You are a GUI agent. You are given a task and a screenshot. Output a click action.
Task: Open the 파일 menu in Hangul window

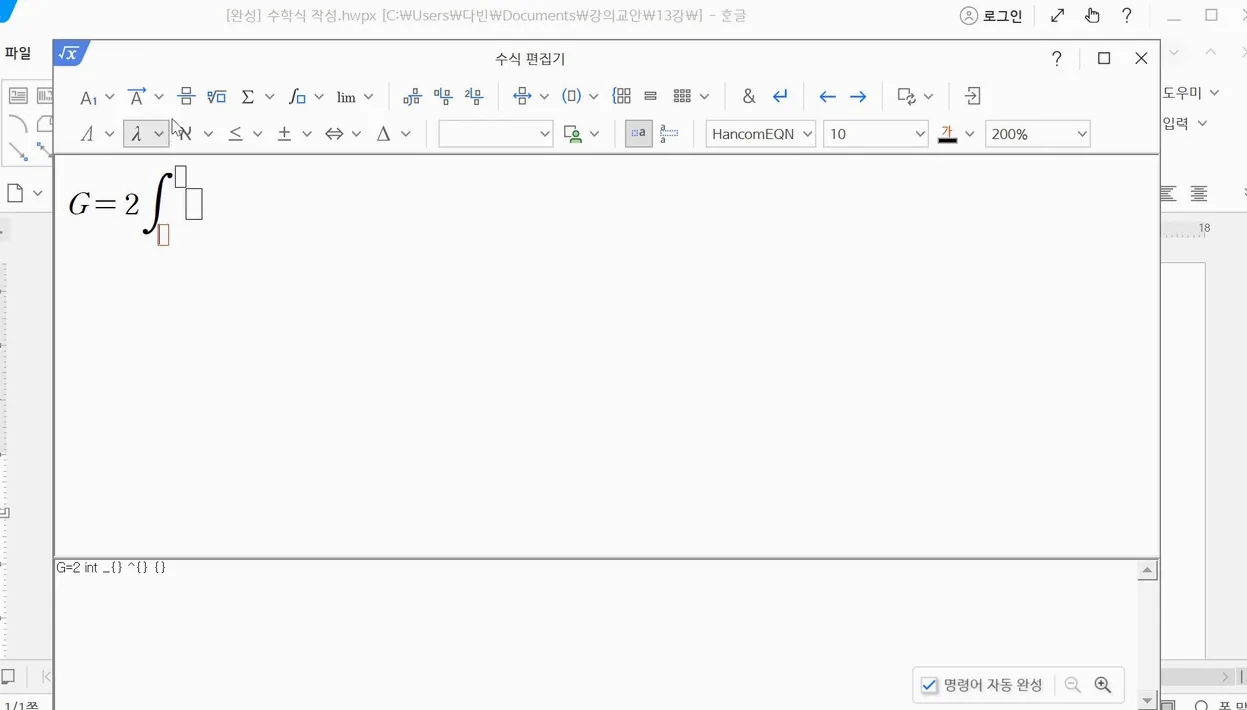17,54
